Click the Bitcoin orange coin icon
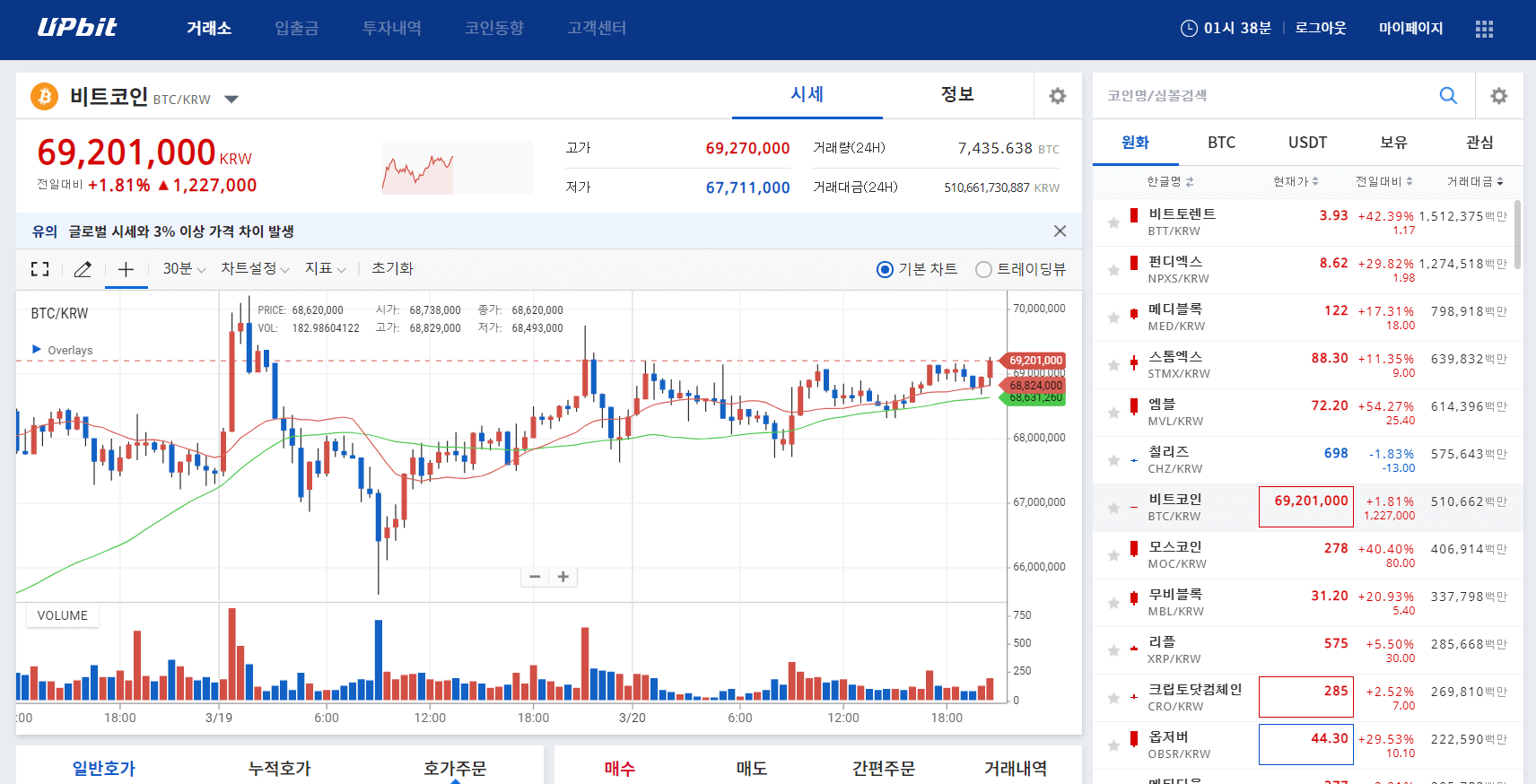The height and width of the screenshot is (784, 1536). [44, 96]
